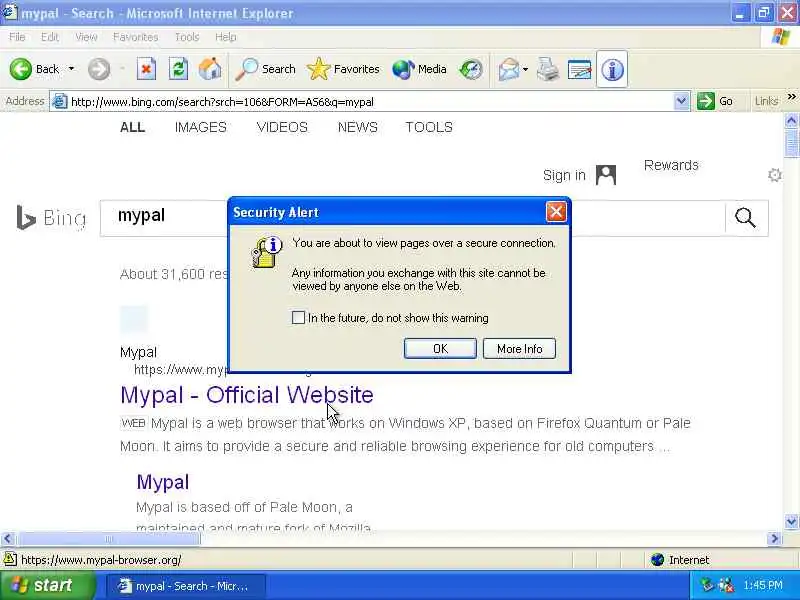Image resolution: width=800 pixels, height=600 pixels.
Task: Switch to the IMAGES tab on Bing
Action: pos(201,127)
